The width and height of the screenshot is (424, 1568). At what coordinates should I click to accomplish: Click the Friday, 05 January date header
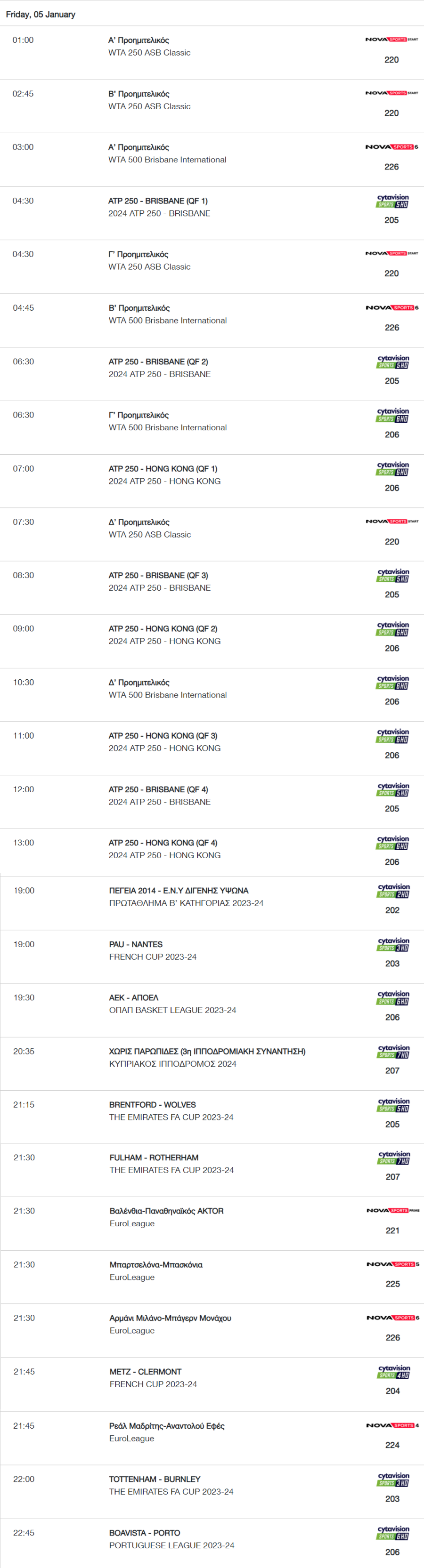pos(41,14)
